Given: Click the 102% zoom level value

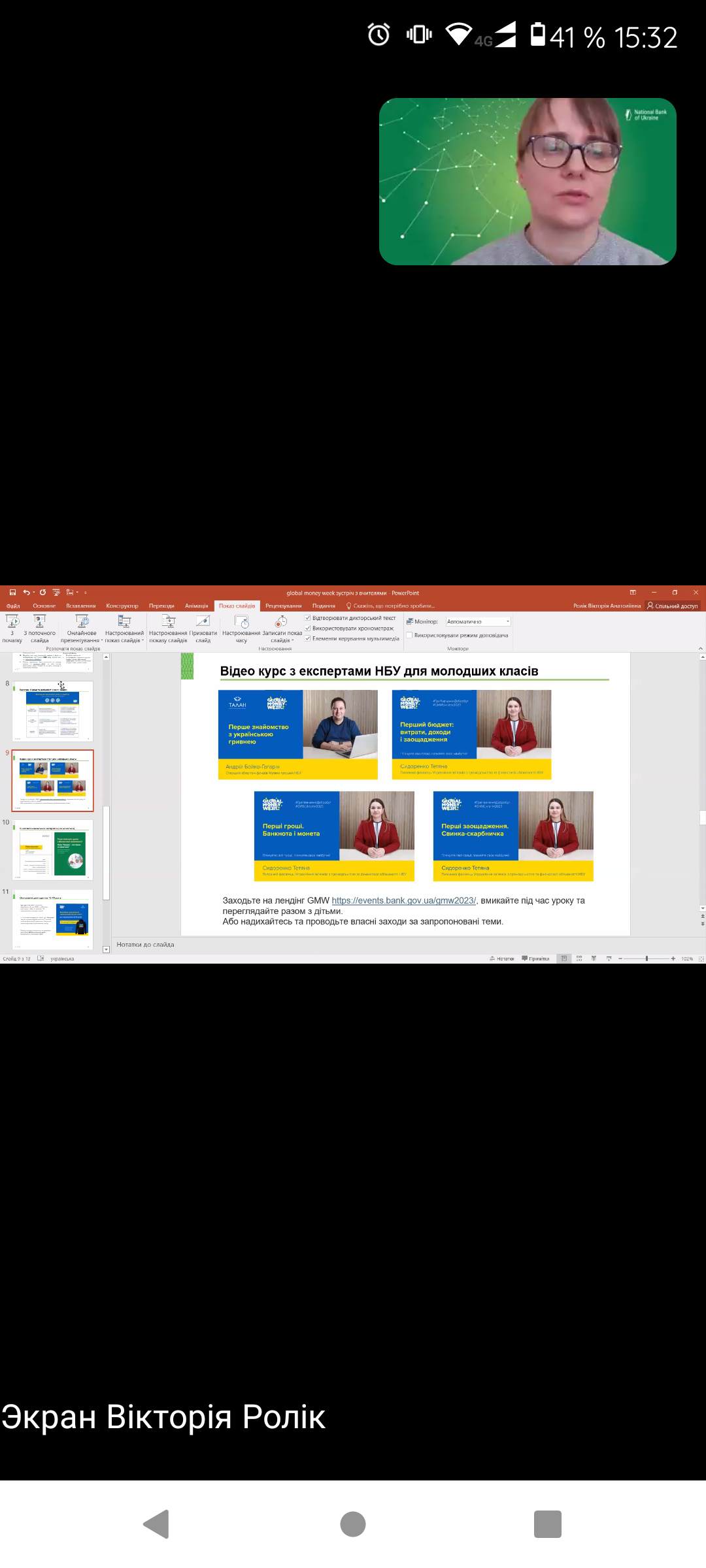Looking at the screenshot, I should click(687, 958).
